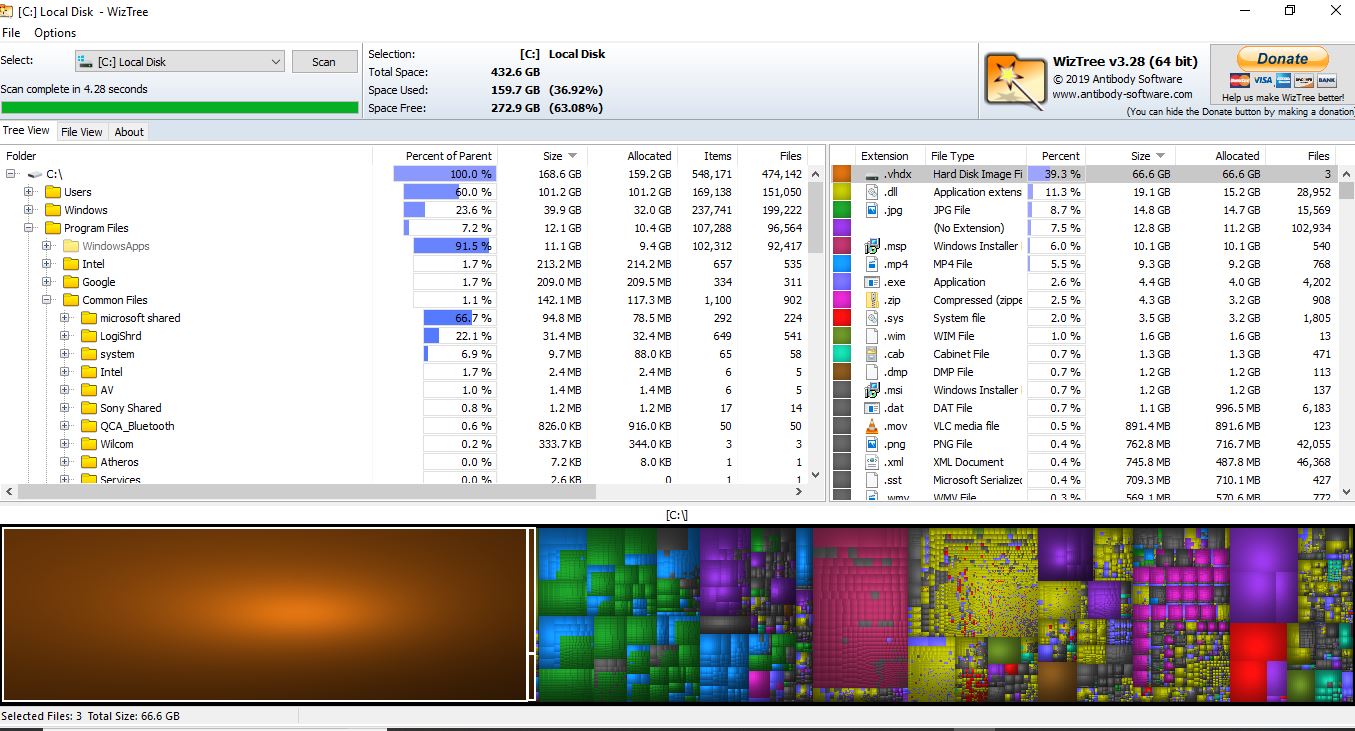Click the orange .vhdx color swatch
Image resolution: width=1355 pixels, height=731 pixels.
842,174
